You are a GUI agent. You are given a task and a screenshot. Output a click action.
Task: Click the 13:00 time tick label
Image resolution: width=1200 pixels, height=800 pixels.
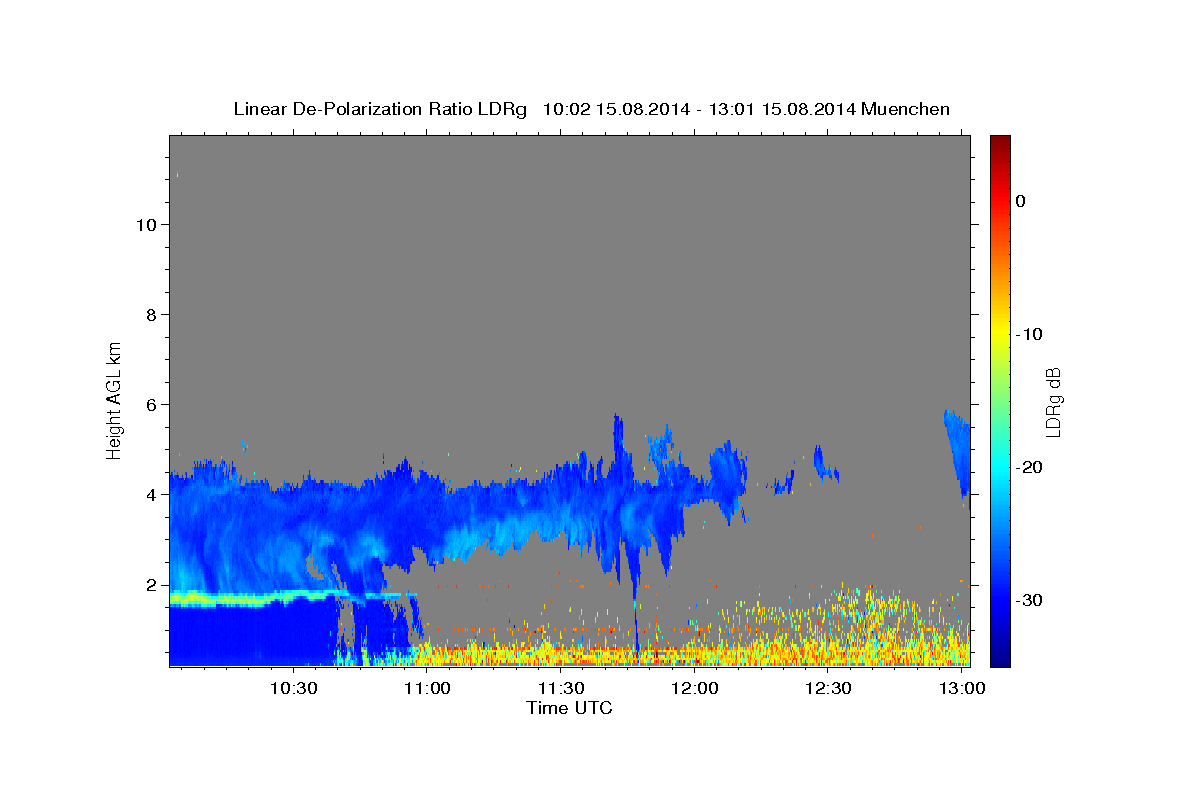[962, 689]
